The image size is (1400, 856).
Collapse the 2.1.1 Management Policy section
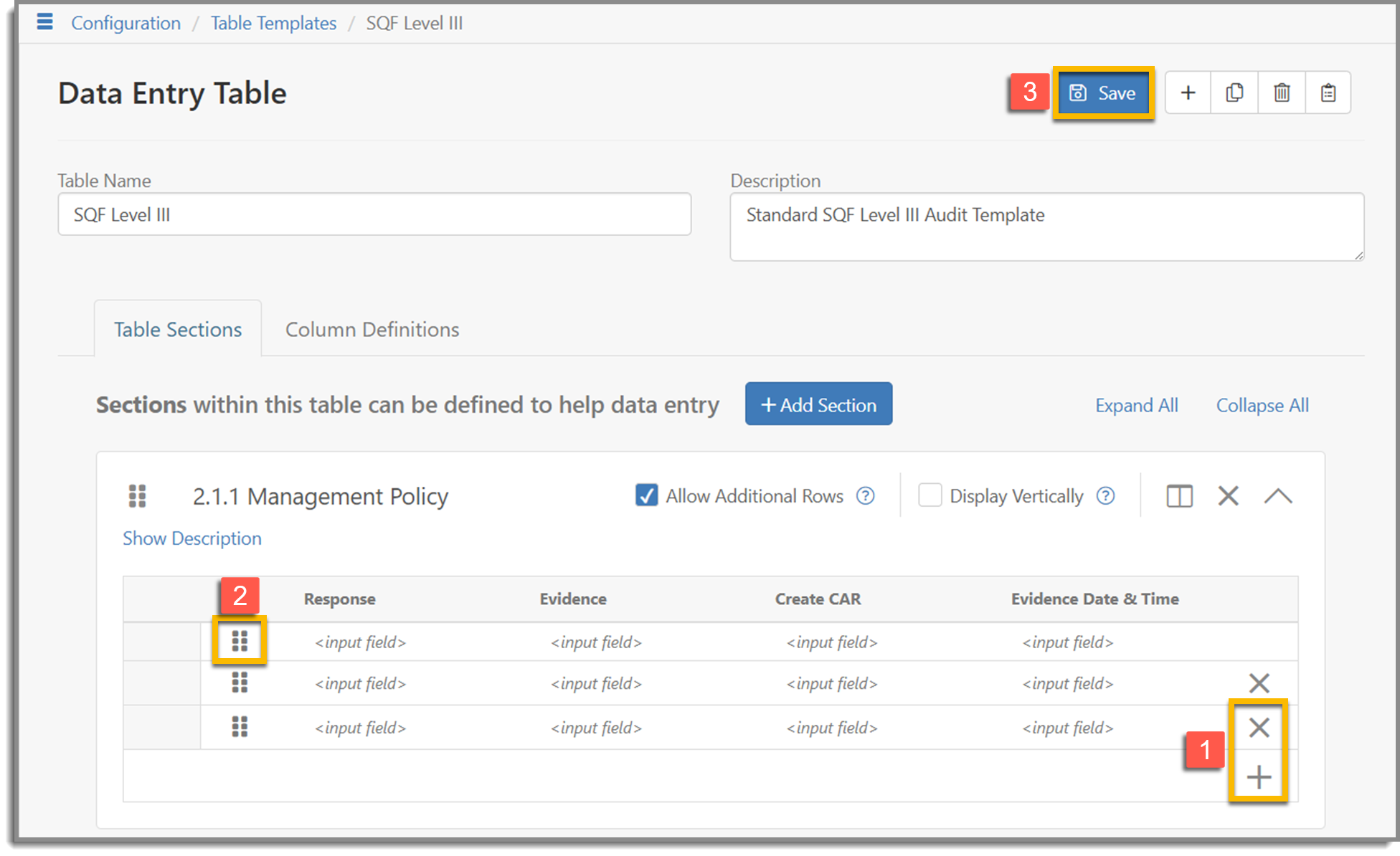(1277, 495)
